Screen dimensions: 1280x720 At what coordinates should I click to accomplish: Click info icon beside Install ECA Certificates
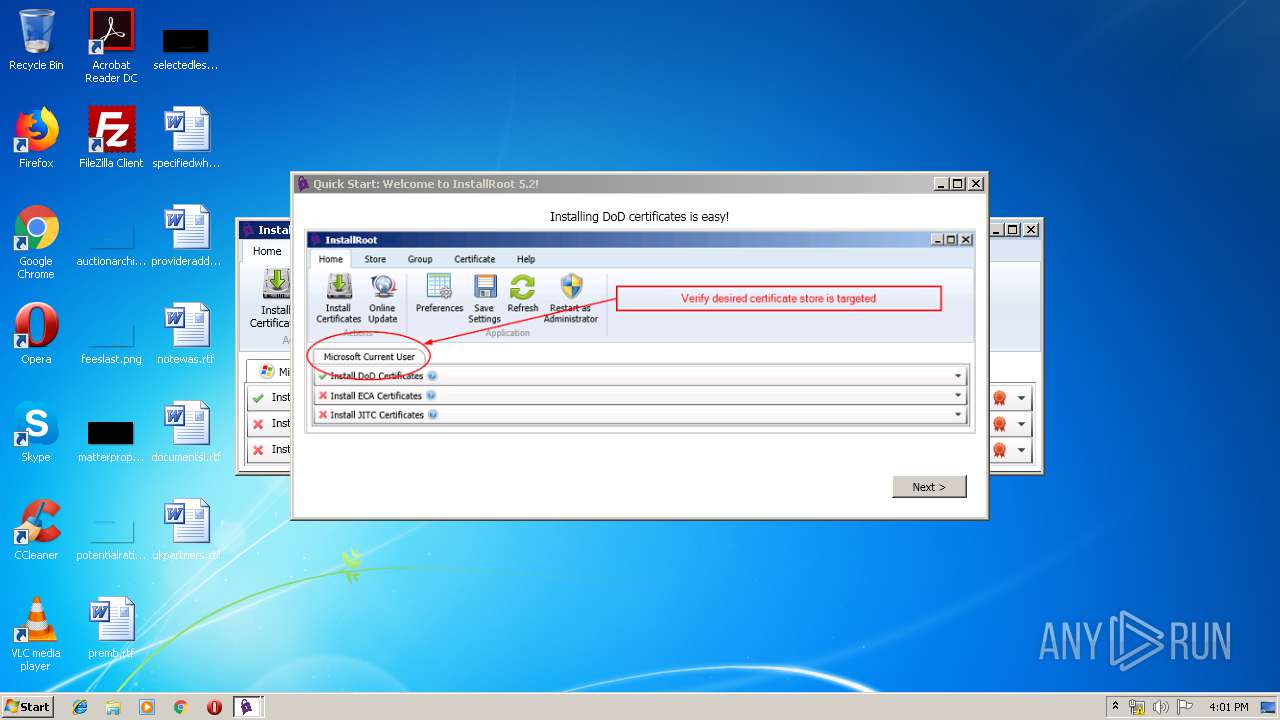click(431, 395)
